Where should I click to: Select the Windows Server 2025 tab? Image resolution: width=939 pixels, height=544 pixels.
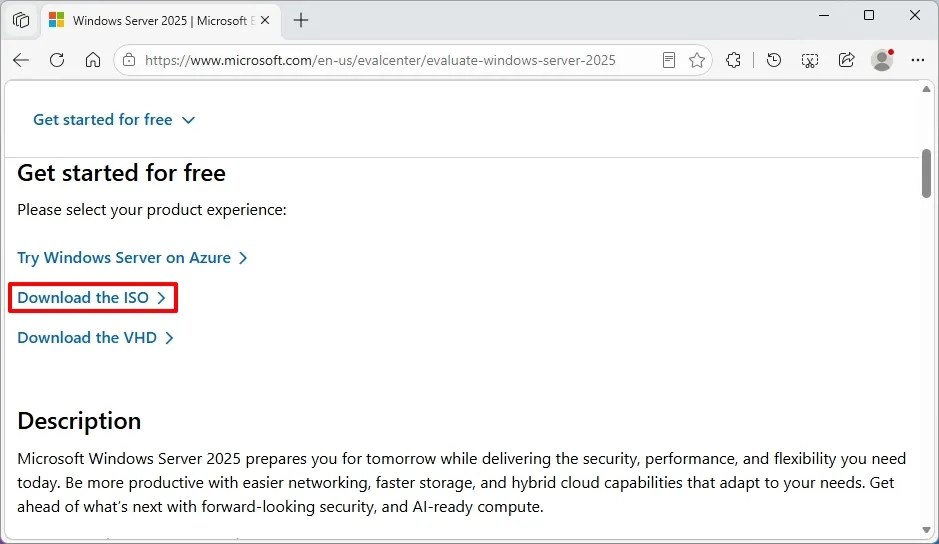(x=159, y=20)
